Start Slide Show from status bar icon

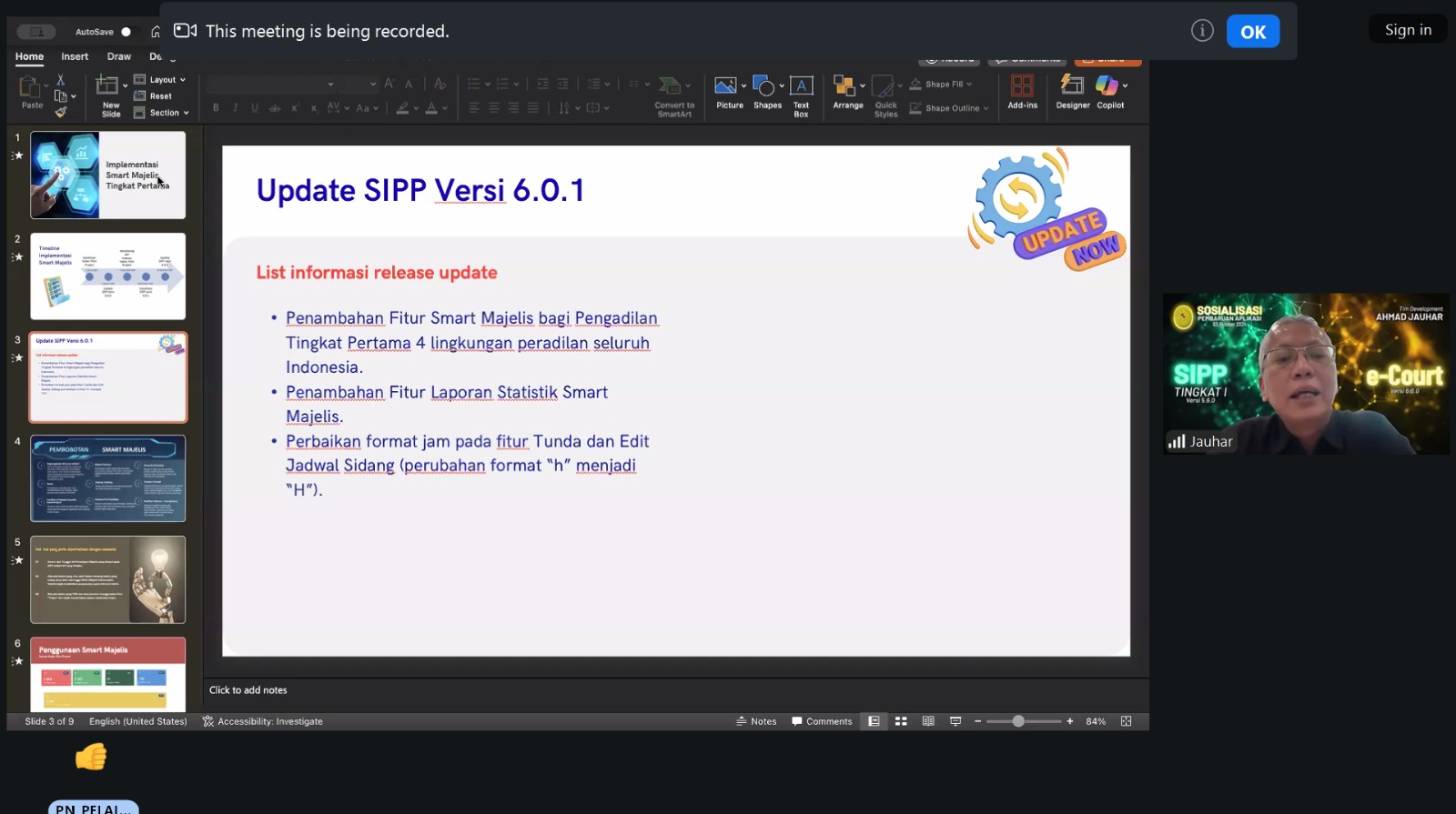pos(955,721)
